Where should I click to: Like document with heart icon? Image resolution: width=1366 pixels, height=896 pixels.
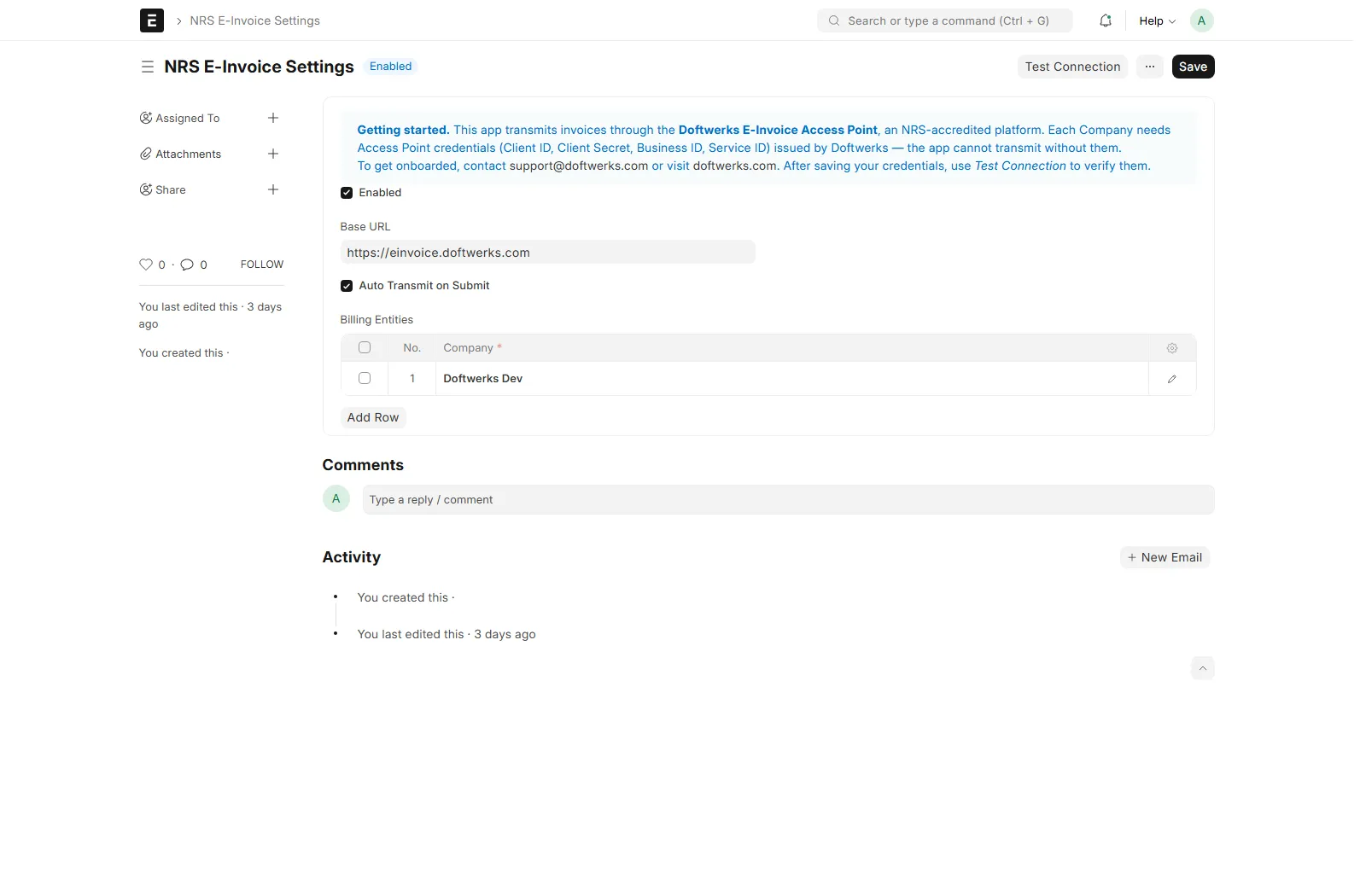[x=146, y=265]
